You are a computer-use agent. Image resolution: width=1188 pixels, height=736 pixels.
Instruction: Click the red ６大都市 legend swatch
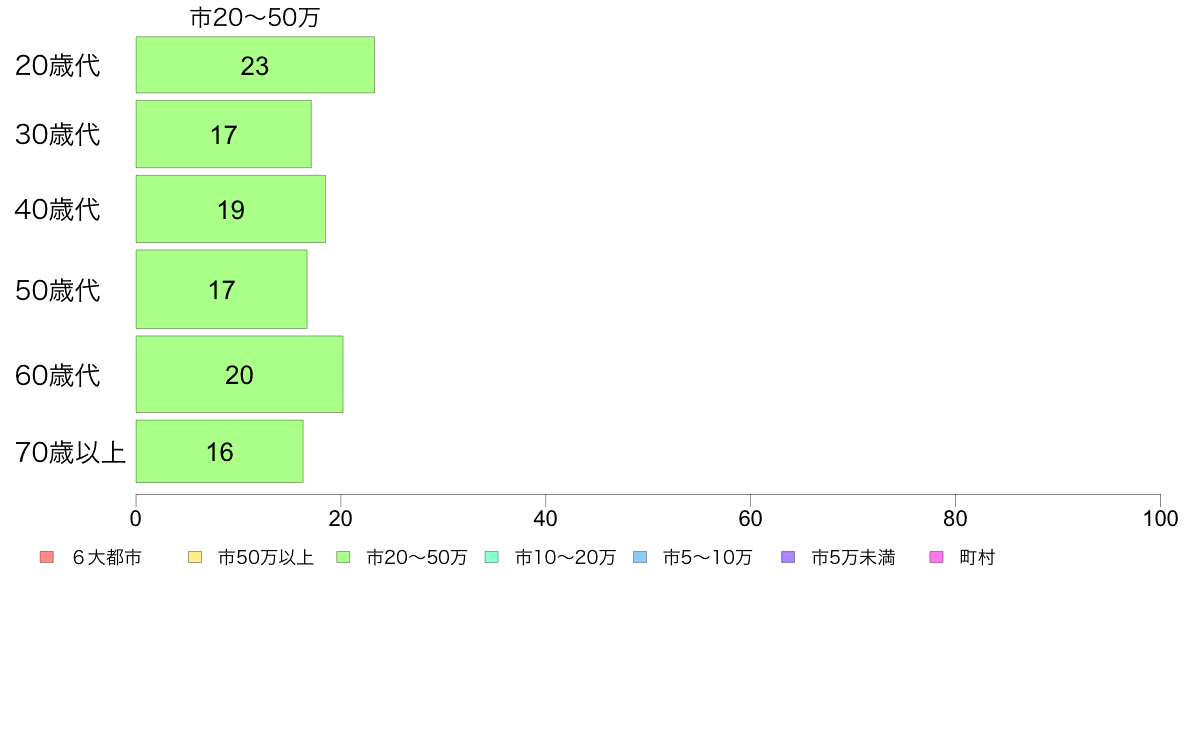46,557
